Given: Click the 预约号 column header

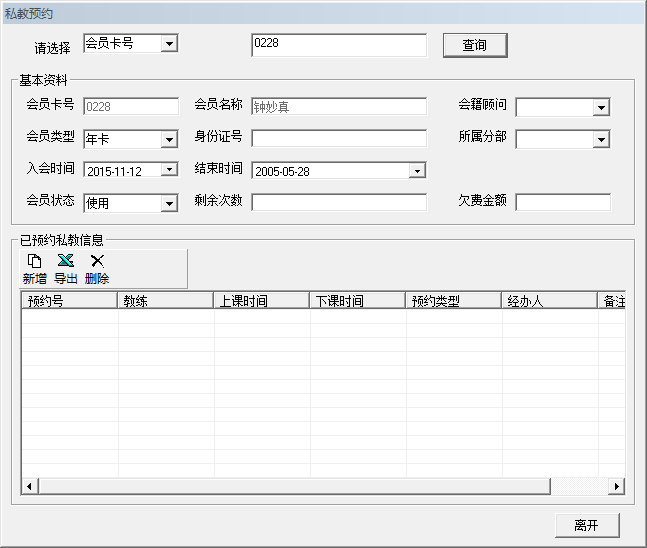Looking at the screenshot, I should 70,301.
